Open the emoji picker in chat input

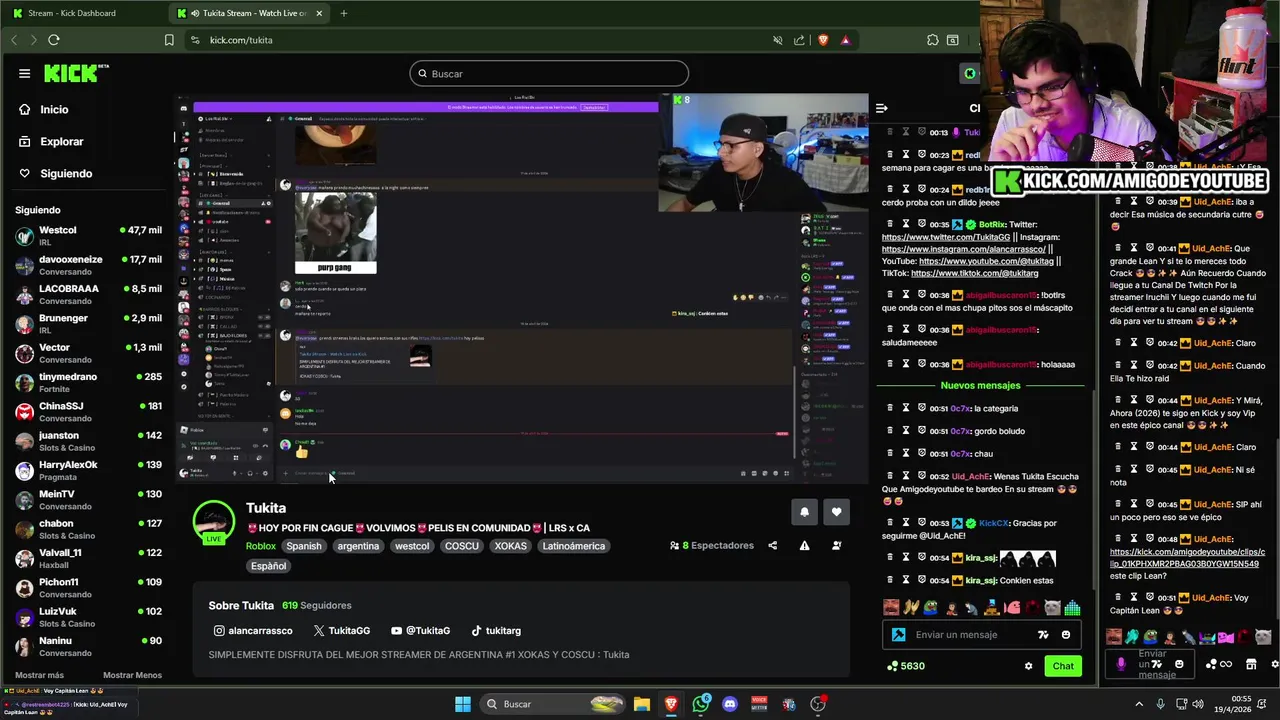1066,635
